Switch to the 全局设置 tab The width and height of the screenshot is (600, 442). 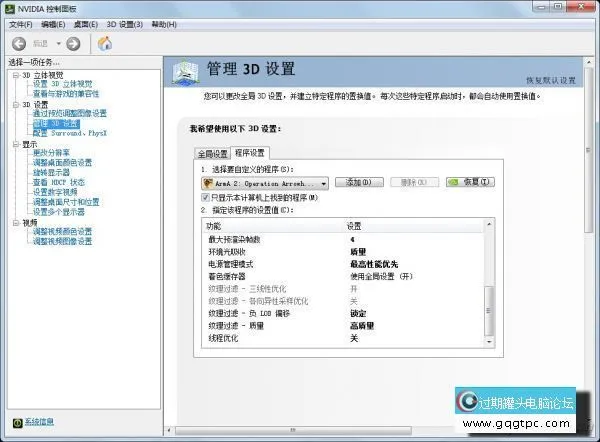(212, 154)
